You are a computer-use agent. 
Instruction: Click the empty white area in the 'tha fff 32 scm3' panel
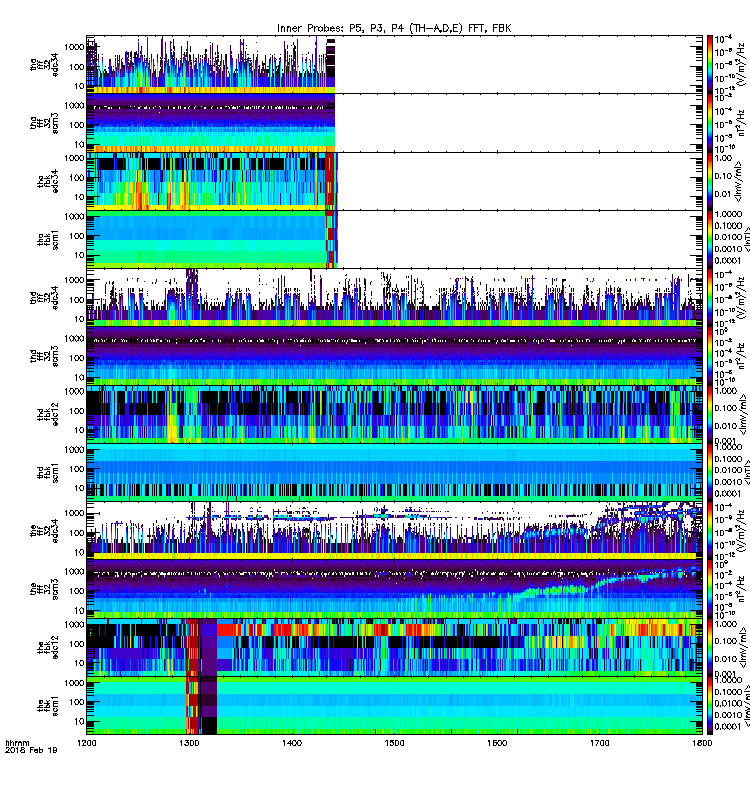(518, 123)
